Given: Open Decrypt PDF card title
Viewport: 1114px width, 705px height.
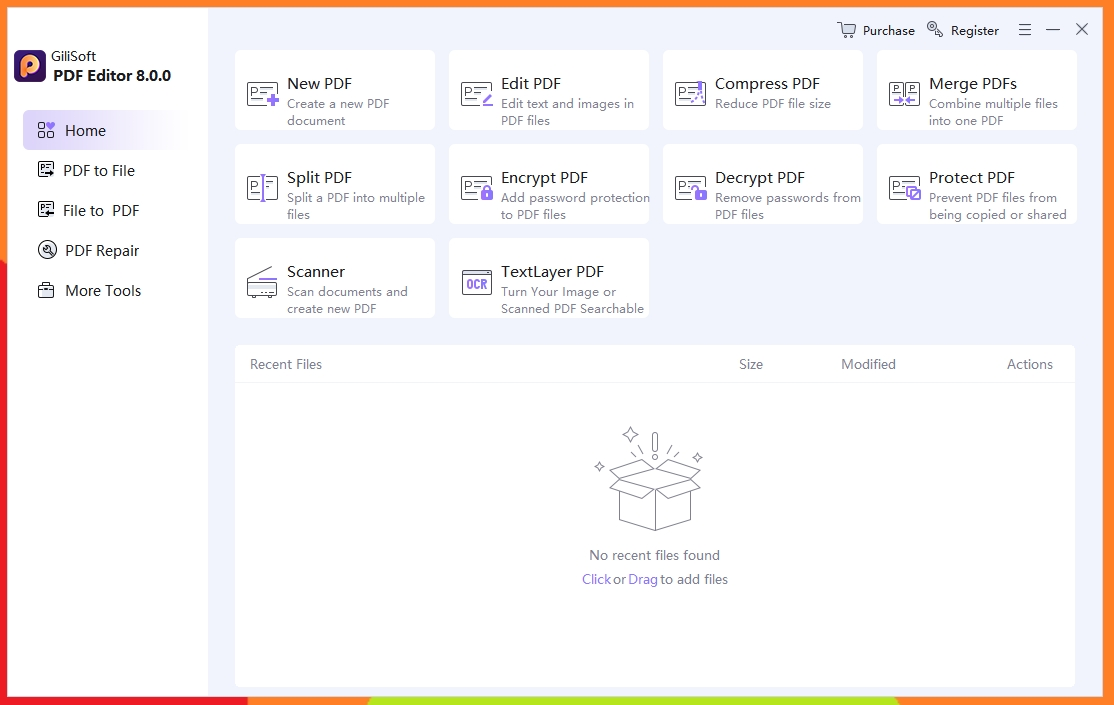Looking at the screenshot, I should coord(759,178).
